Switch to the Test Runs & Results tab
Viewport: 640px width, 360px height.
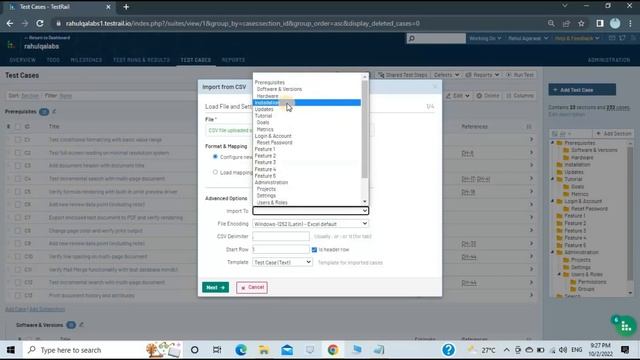[x=141, y=60]
